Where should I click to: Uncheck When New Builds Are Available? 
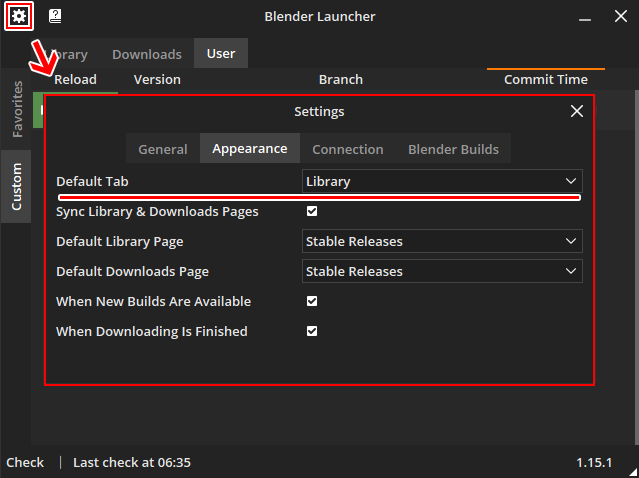pos(312,301)
